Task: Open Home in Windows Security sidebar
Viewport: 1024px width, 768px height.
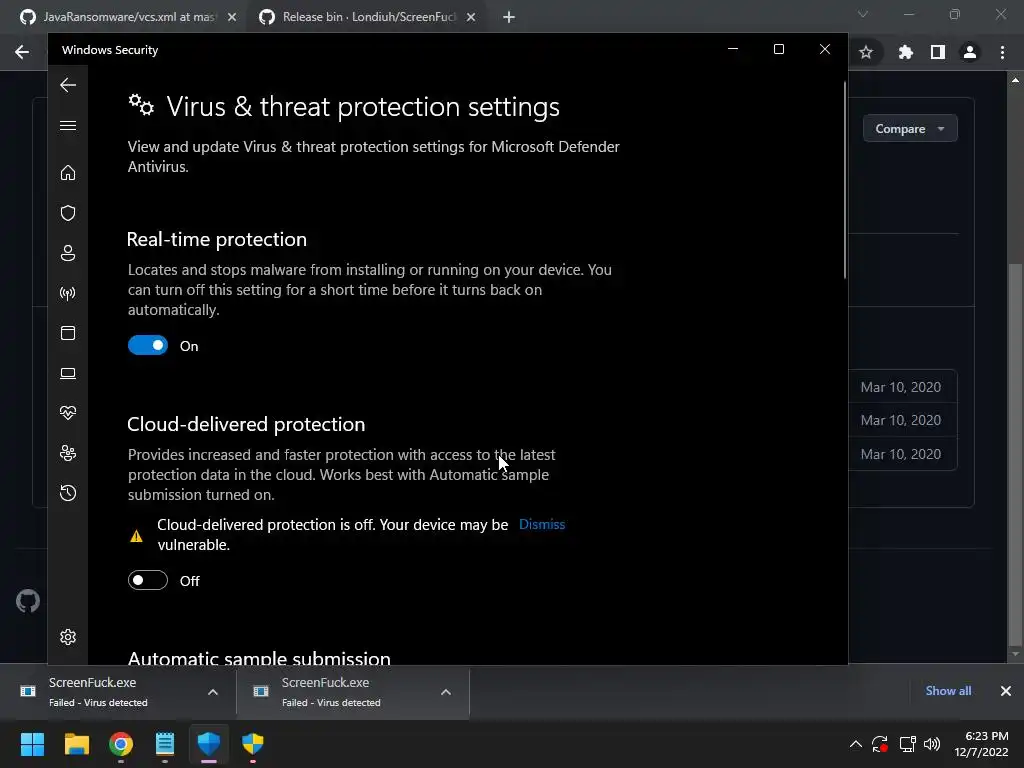Action: [x=68, y=172]
